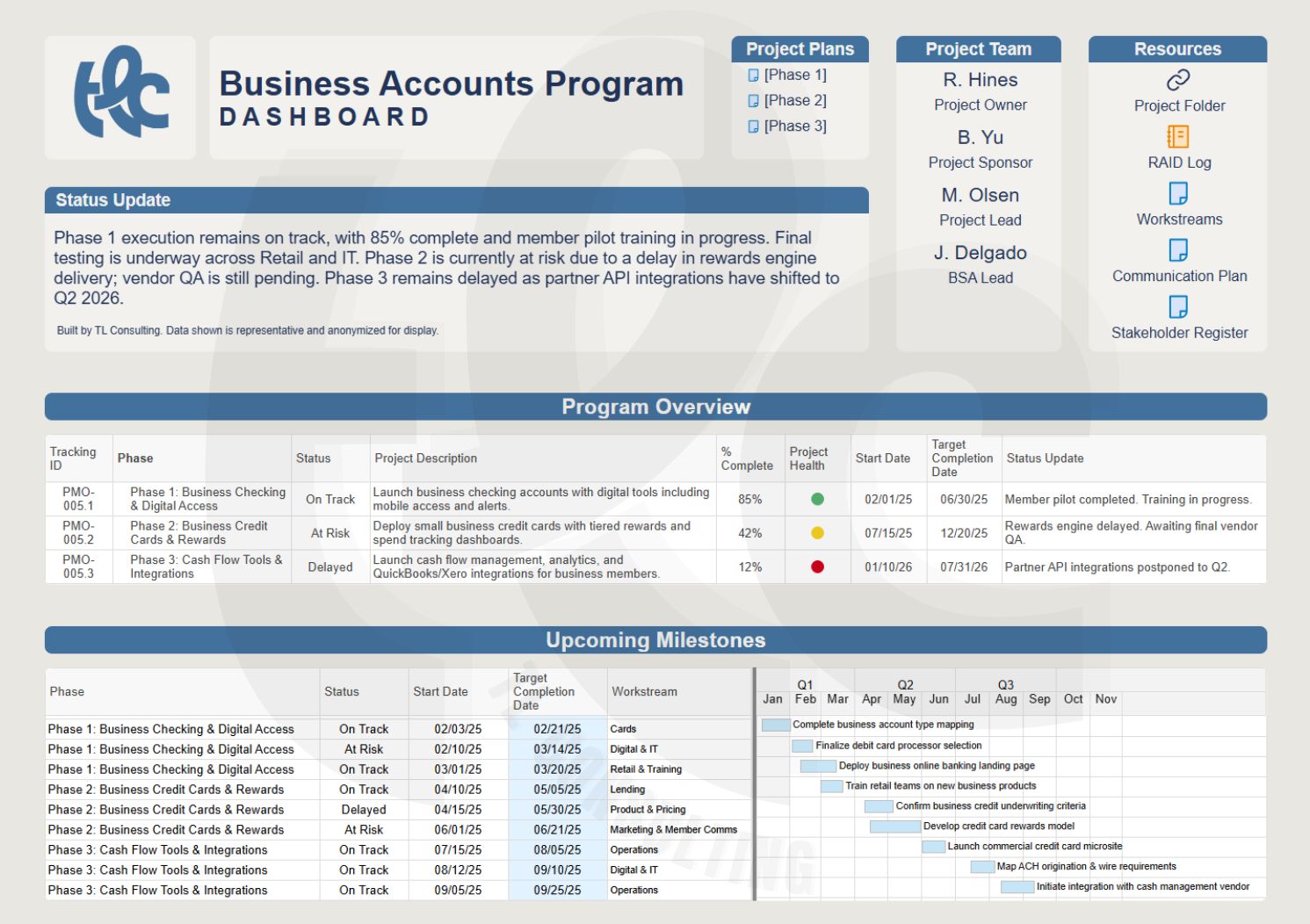Viewport: 1310px width, 924px height.
Task: Click the 02/21/25 target completion date
Action: click(557, 729)
